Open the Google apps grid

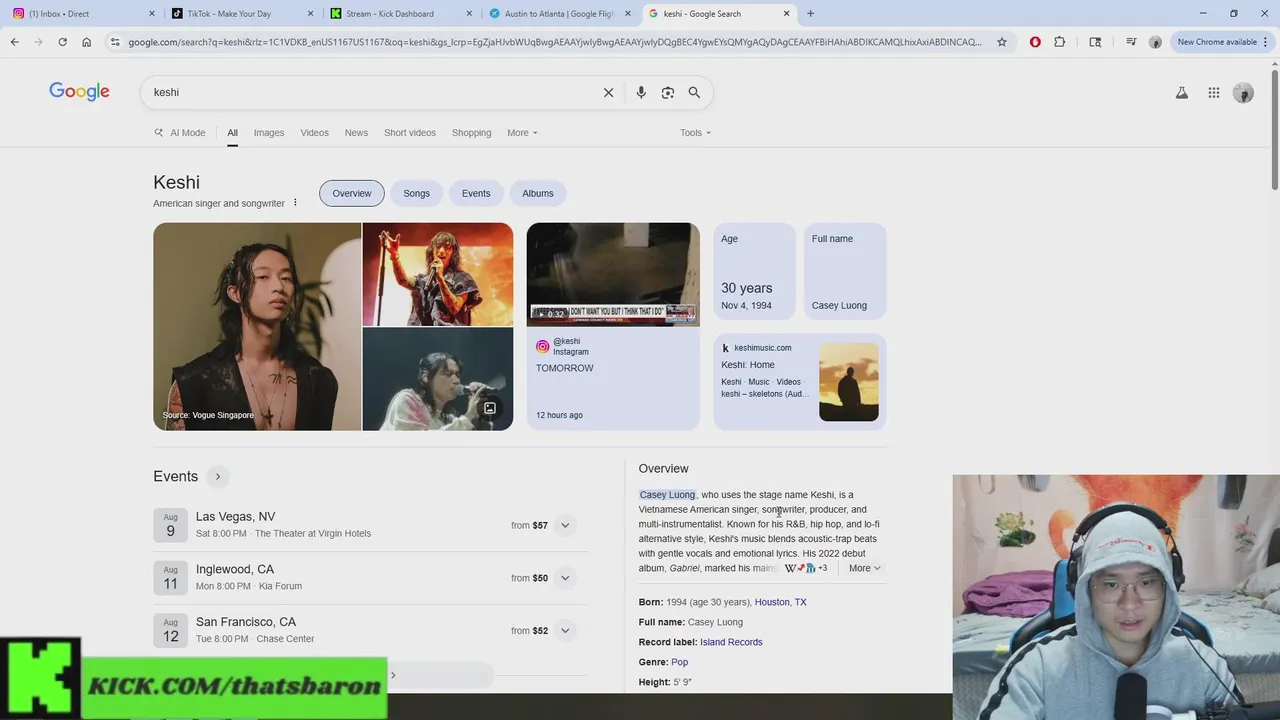[x=1213, y=93]
